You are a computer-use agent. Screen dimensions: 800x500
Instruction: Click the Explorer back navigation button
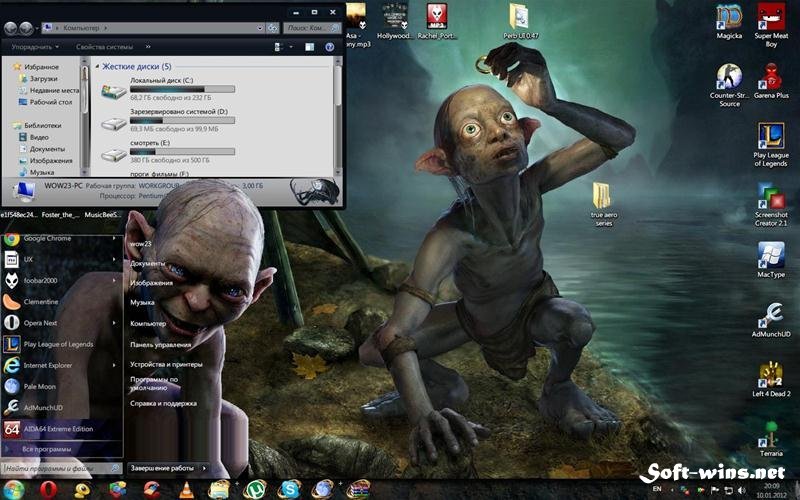[x=10, y=28]
